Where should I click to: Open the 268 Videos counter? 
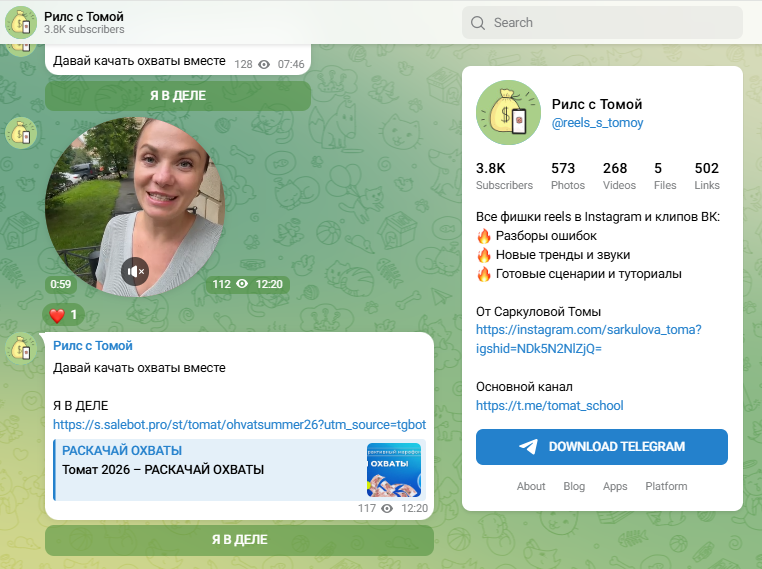pyautogui.click(x=619, y=176)
